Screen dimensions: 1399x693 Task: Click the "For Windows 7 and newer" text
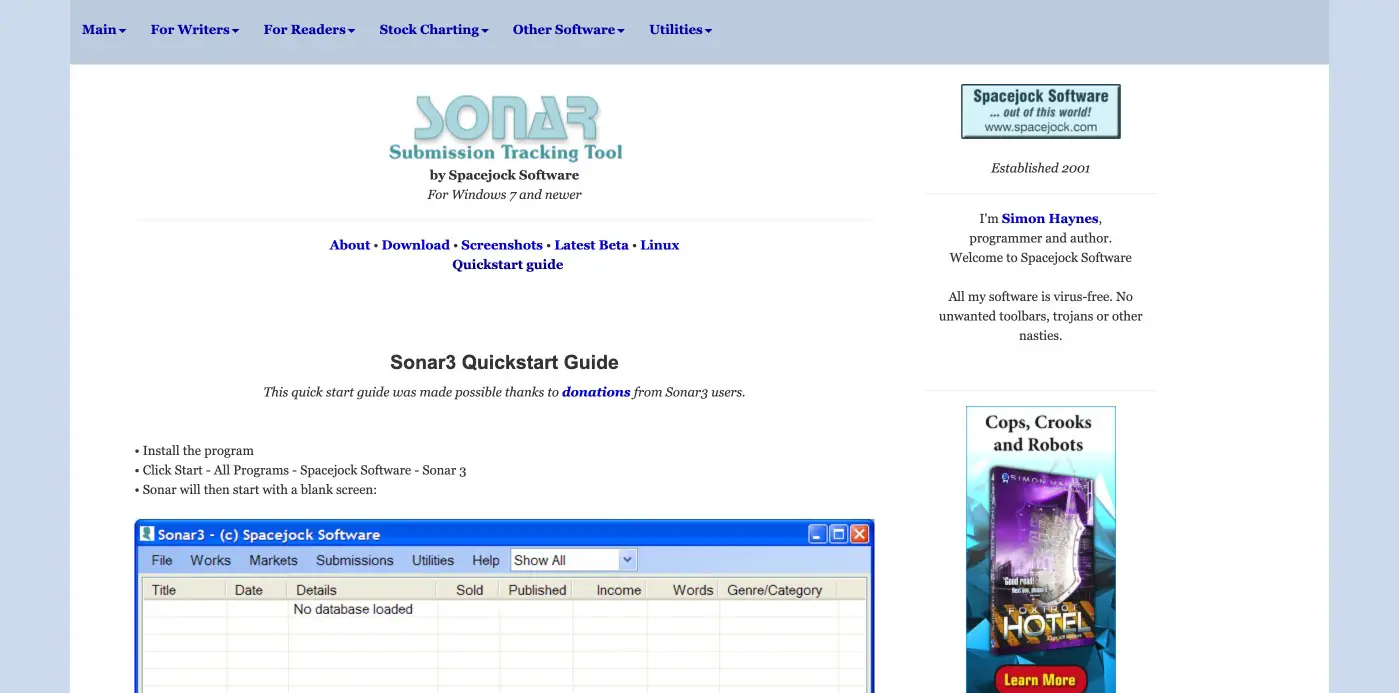coord(504,195)
